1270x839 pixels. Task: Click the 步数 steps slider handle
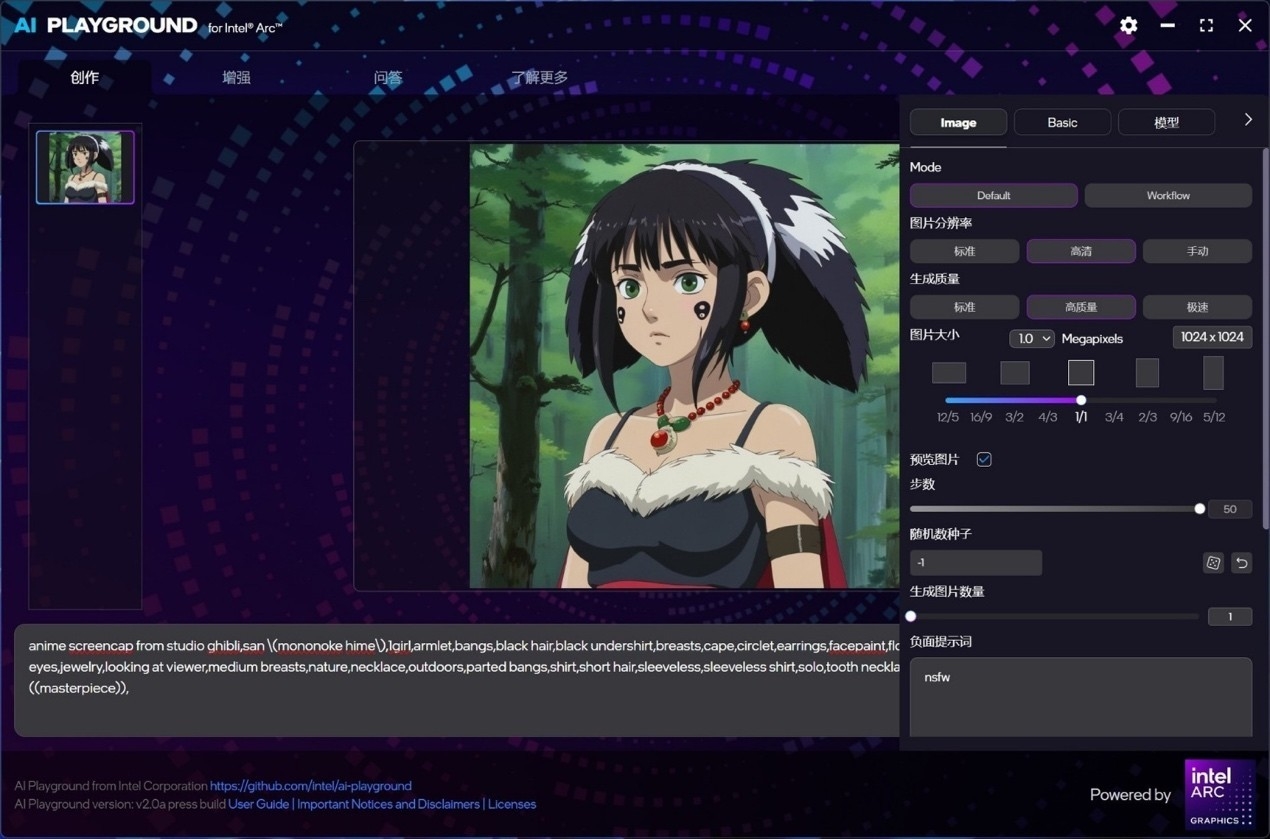[1200, 509]
